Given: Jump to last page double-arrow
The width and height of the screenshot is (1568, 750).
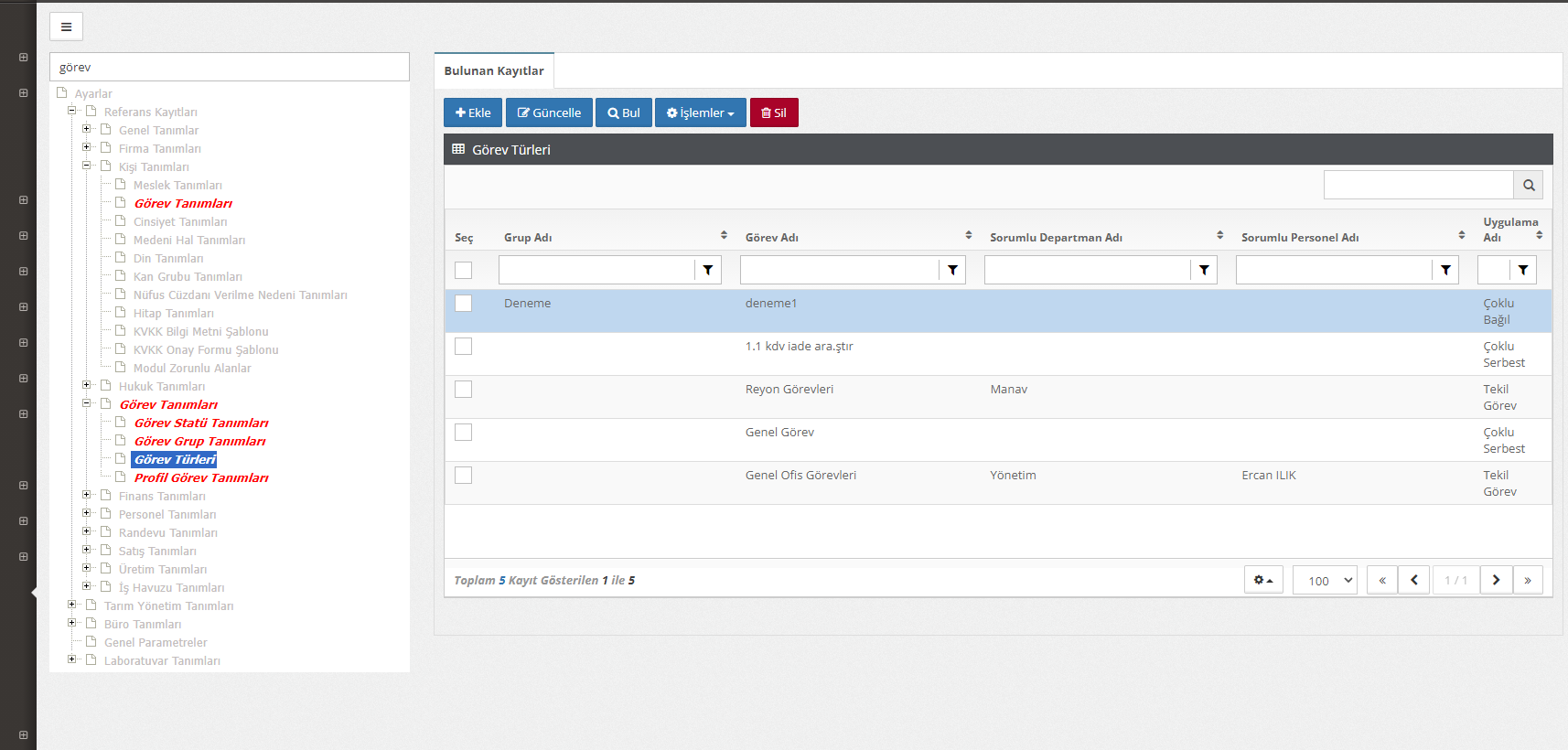Looking at the screenshot, I should tap(1527, 580).
